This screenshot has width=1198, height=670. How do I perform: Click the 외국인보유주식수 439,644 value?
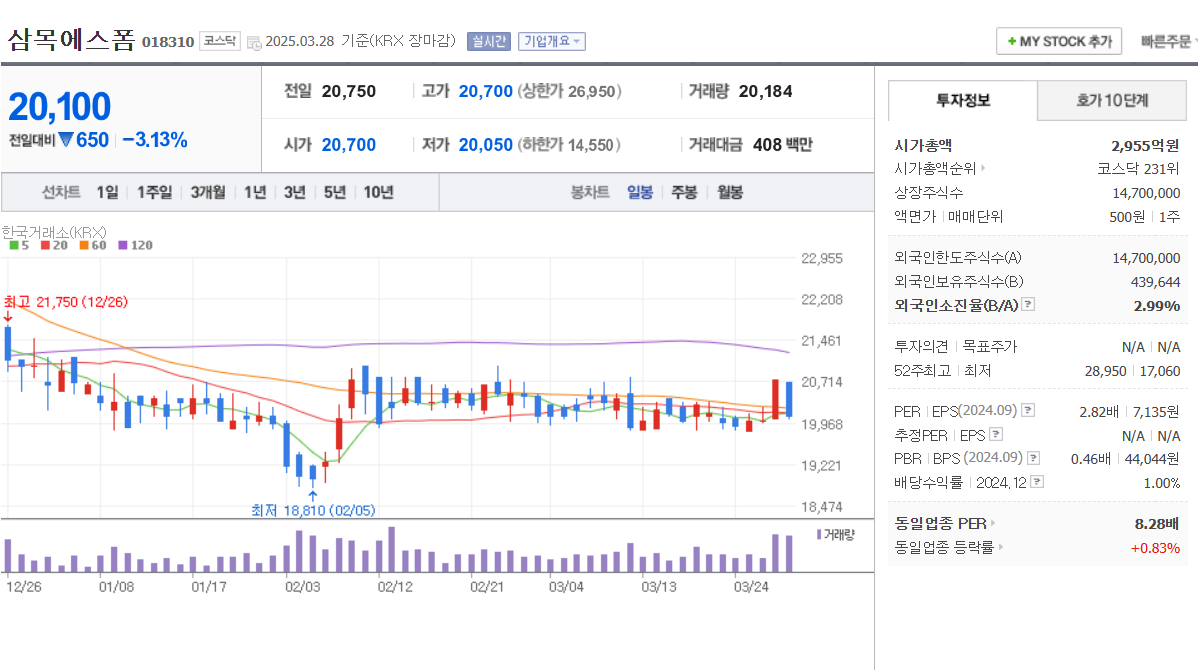[x=1155, y=282]
